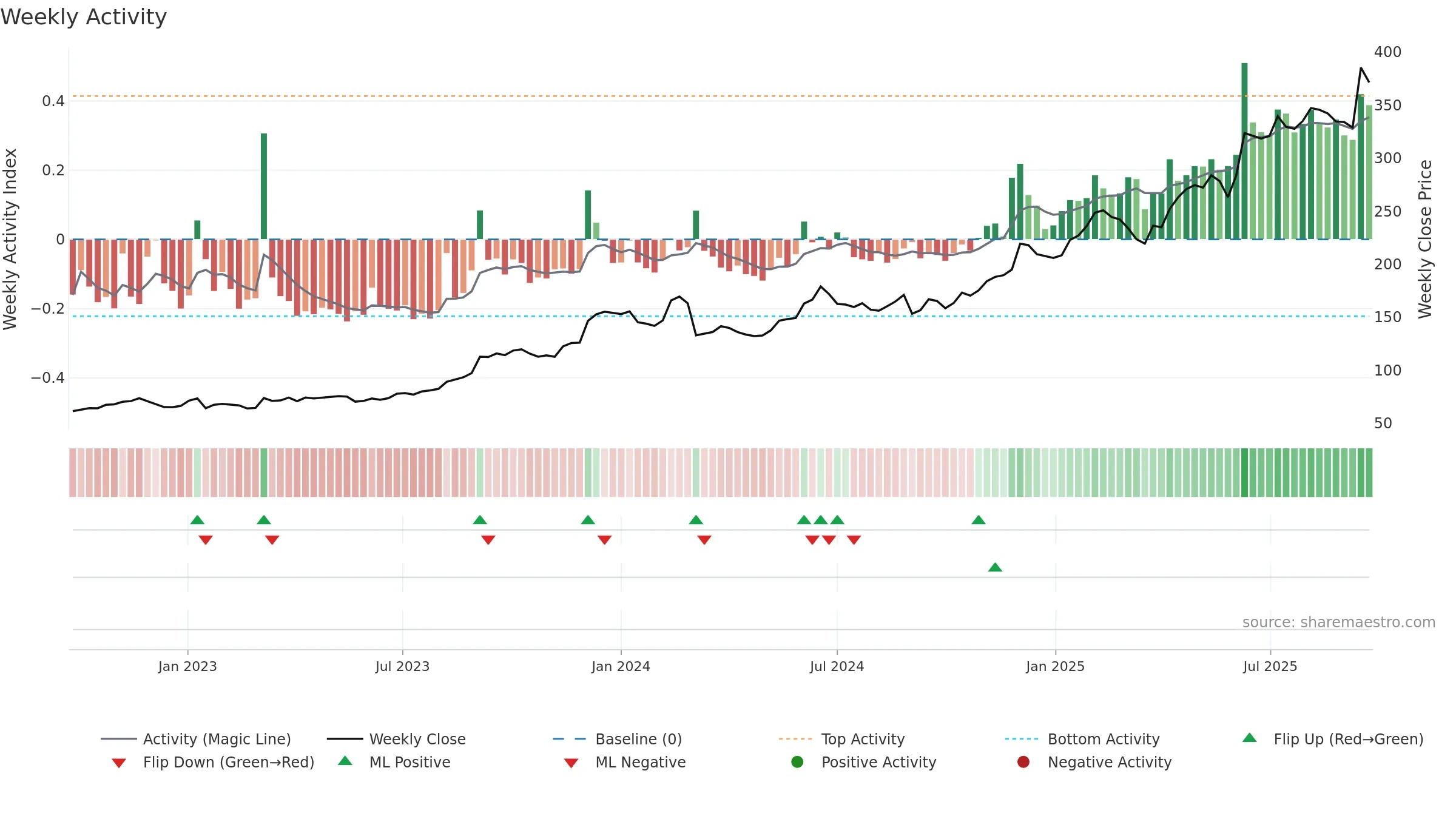This screenshot has width=1456, height=819.
Task: Toggle the Flip Down (Green→Red) legend entry
Action: click(212, 762)
